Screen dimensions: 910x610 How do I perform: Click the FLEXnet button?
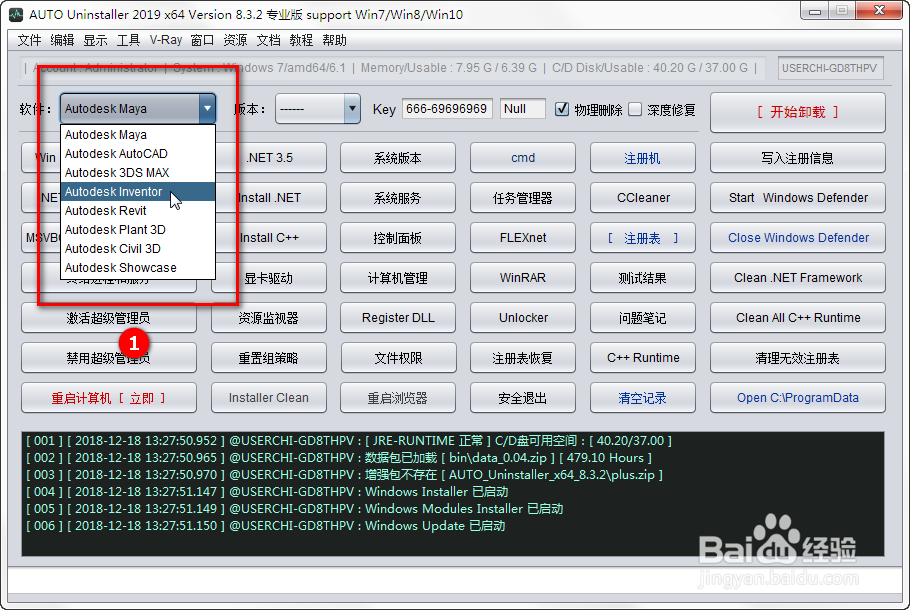click(x=522, y=238)
